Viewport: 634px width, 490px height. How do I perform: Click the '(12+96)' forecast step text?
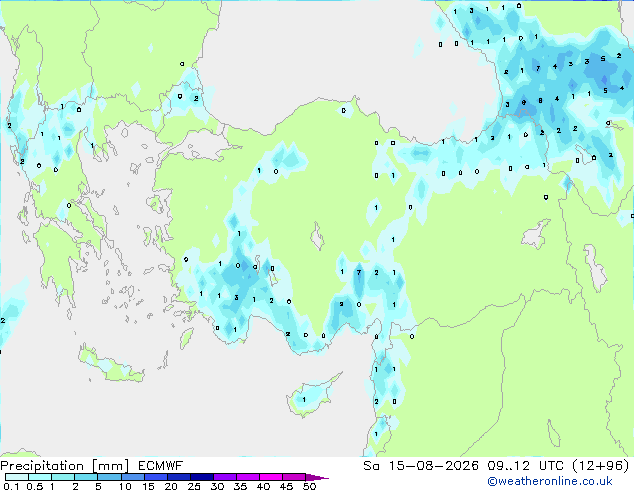[601, 466]
